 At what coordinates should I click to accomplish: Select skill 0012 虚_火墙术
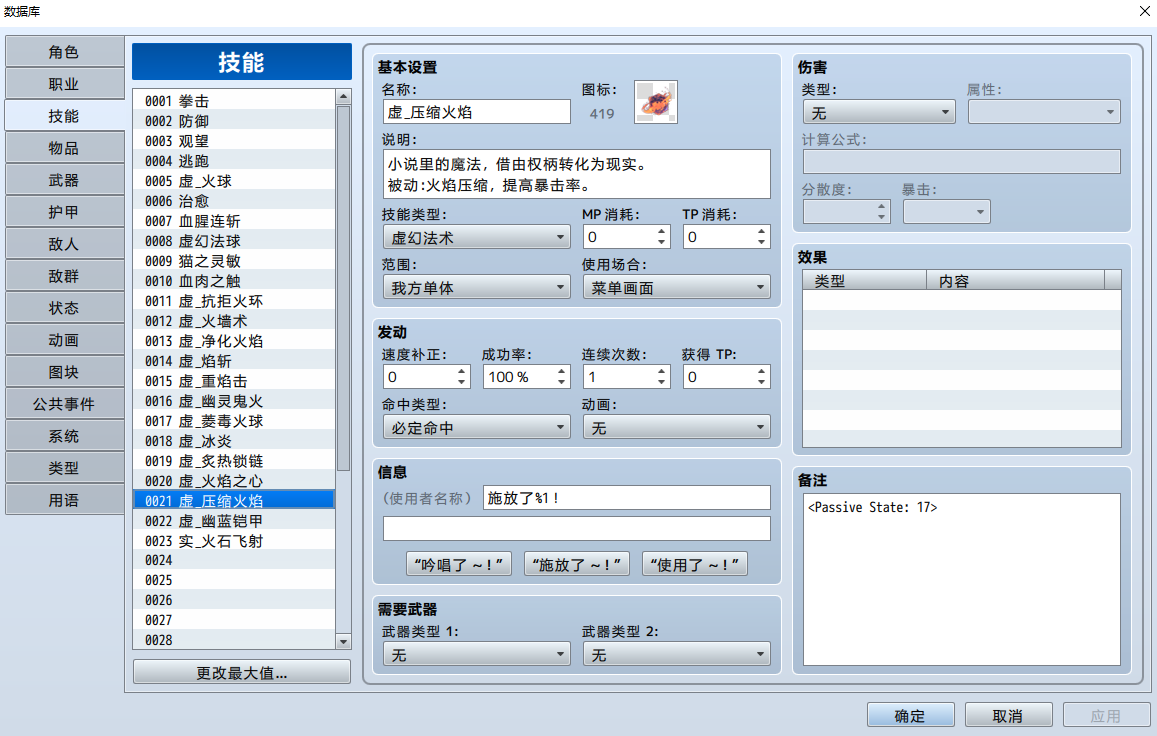[234, 320]
